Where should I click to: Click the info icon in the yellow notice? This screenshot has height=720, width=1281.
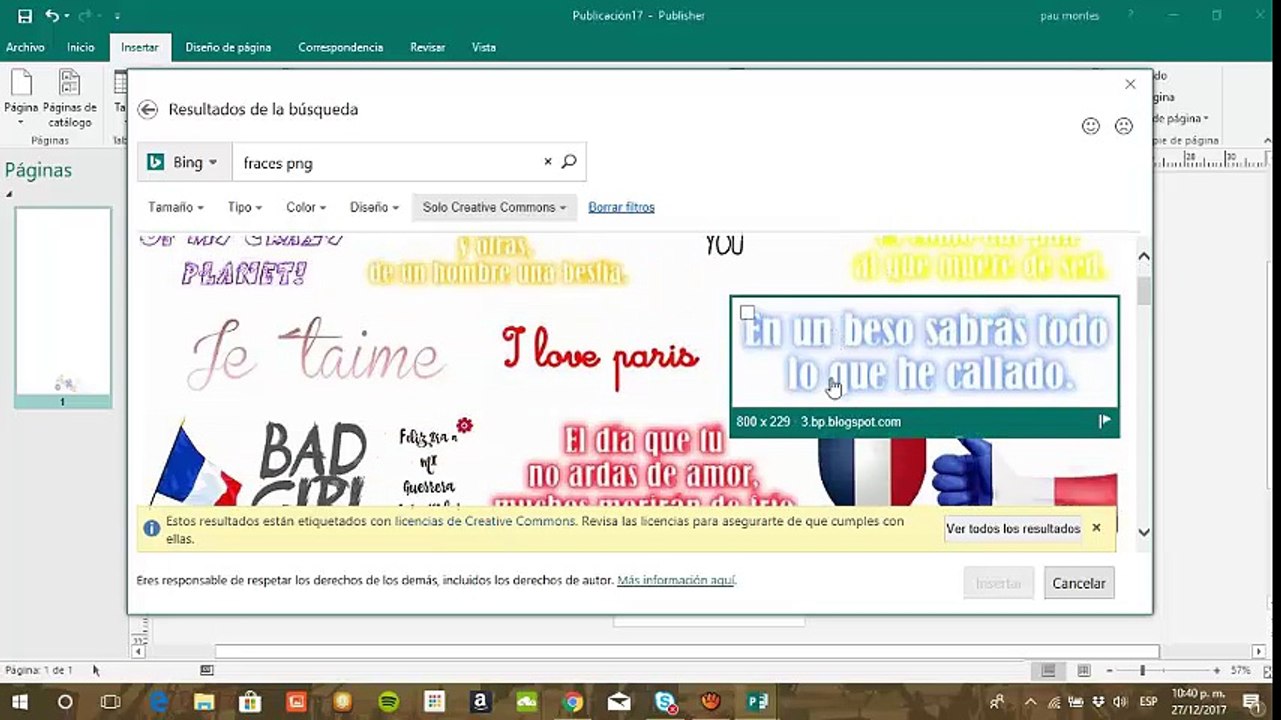tap(151, 528)
